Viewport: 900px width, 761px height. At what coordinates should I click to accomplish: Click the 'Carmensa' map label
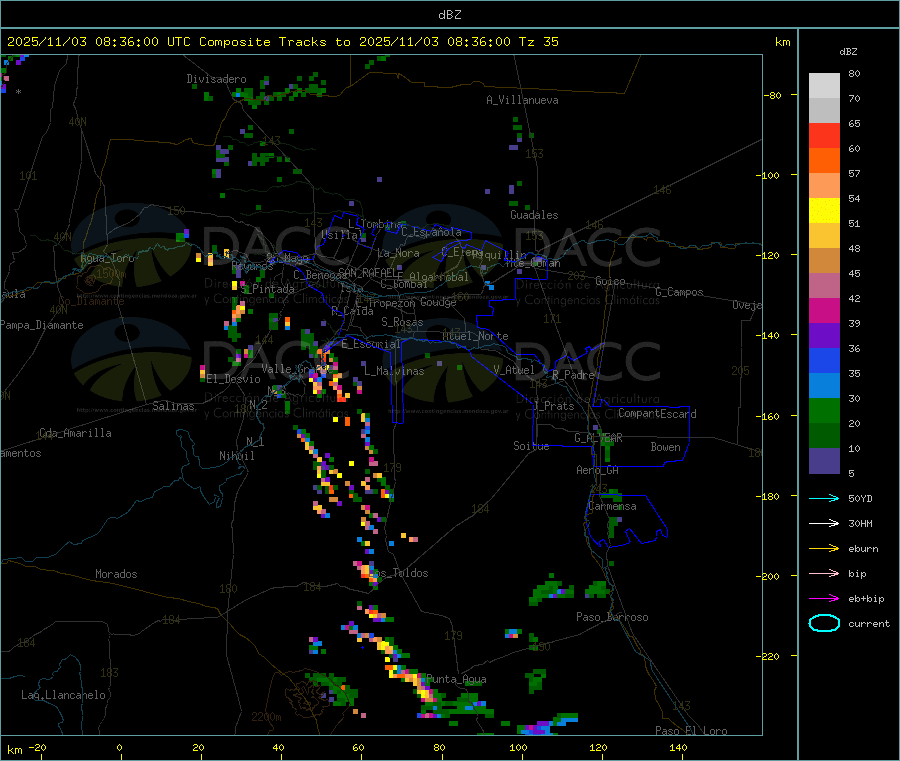pyautogui.click(x=612, y=506)
